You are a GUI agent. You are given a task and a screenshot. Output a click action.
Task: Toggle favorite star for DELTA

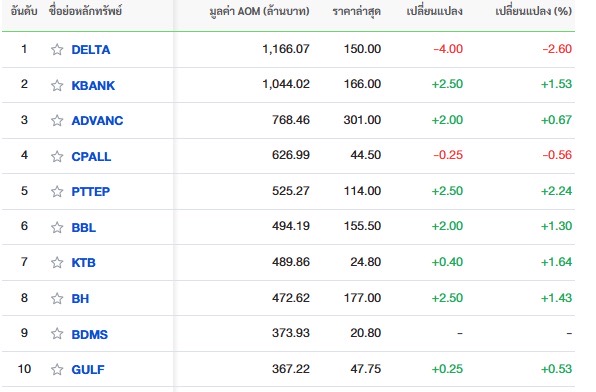pyautogui.click(x=57, y=49)
